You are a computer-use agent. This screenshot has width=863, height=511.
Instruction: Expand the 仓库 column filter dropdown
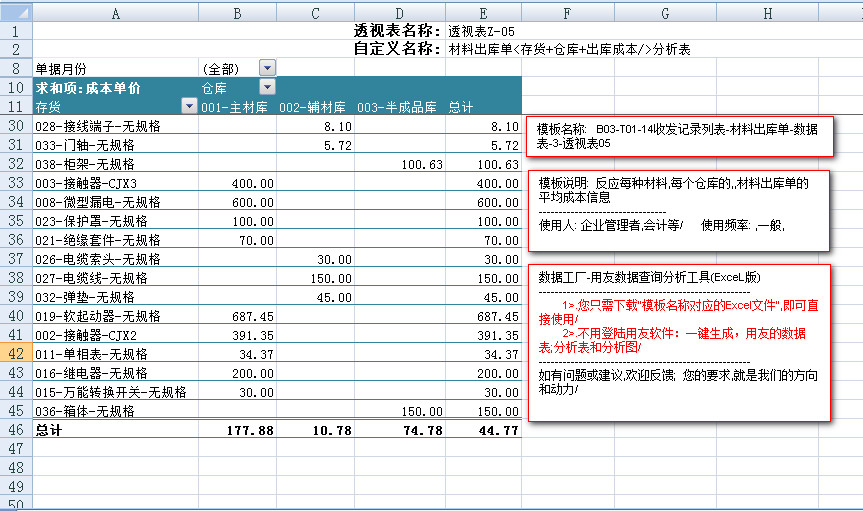coord(267,88)
